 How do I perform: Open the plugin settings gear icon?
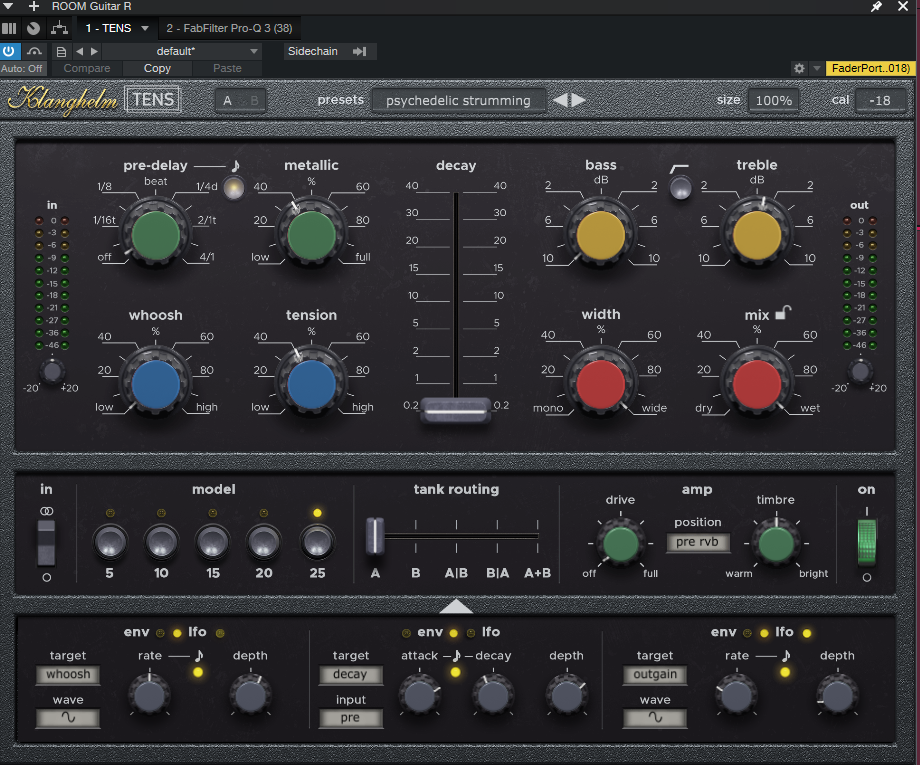coord(798,68)
